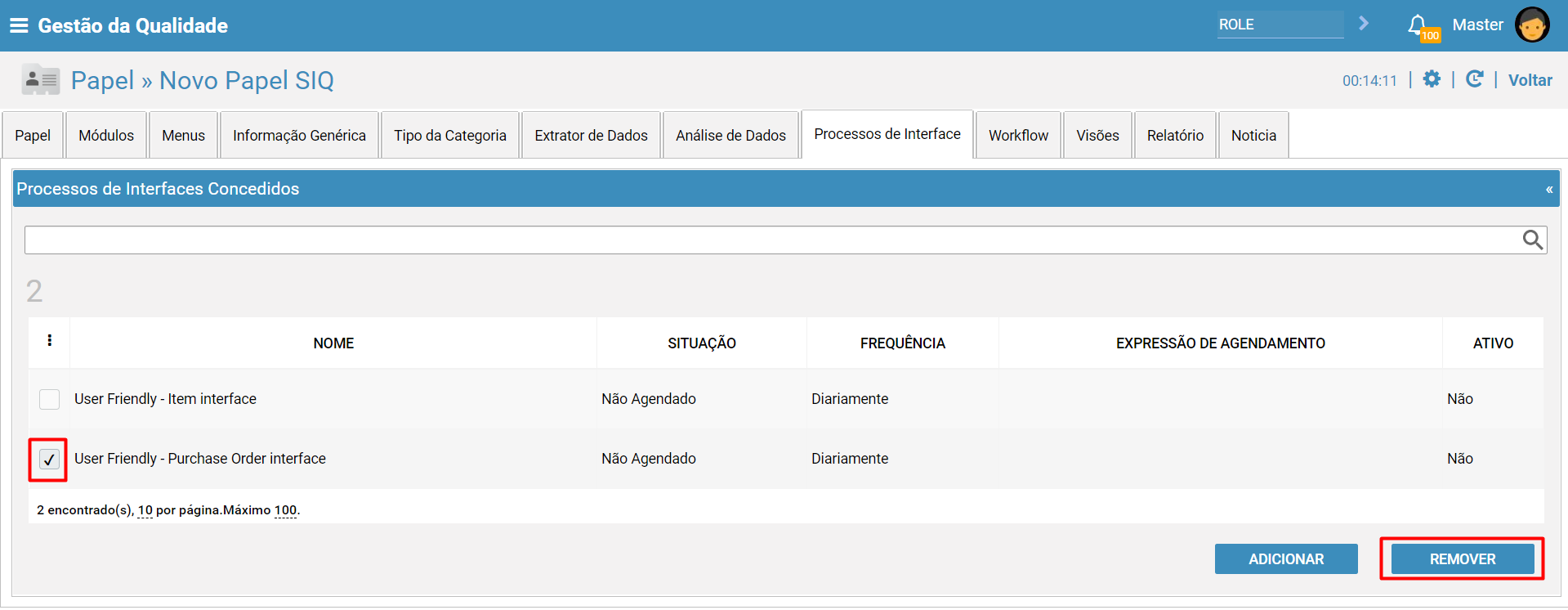Click the REMOVER button
This screenshot has height=610, width=1568.
pyautogui.click(x=1463, y=559)
